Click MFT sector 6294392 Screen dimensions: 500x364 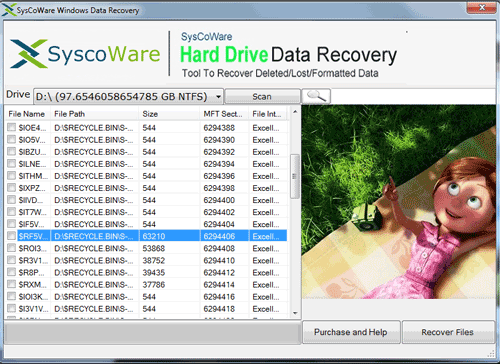click(x=219, y=152)
